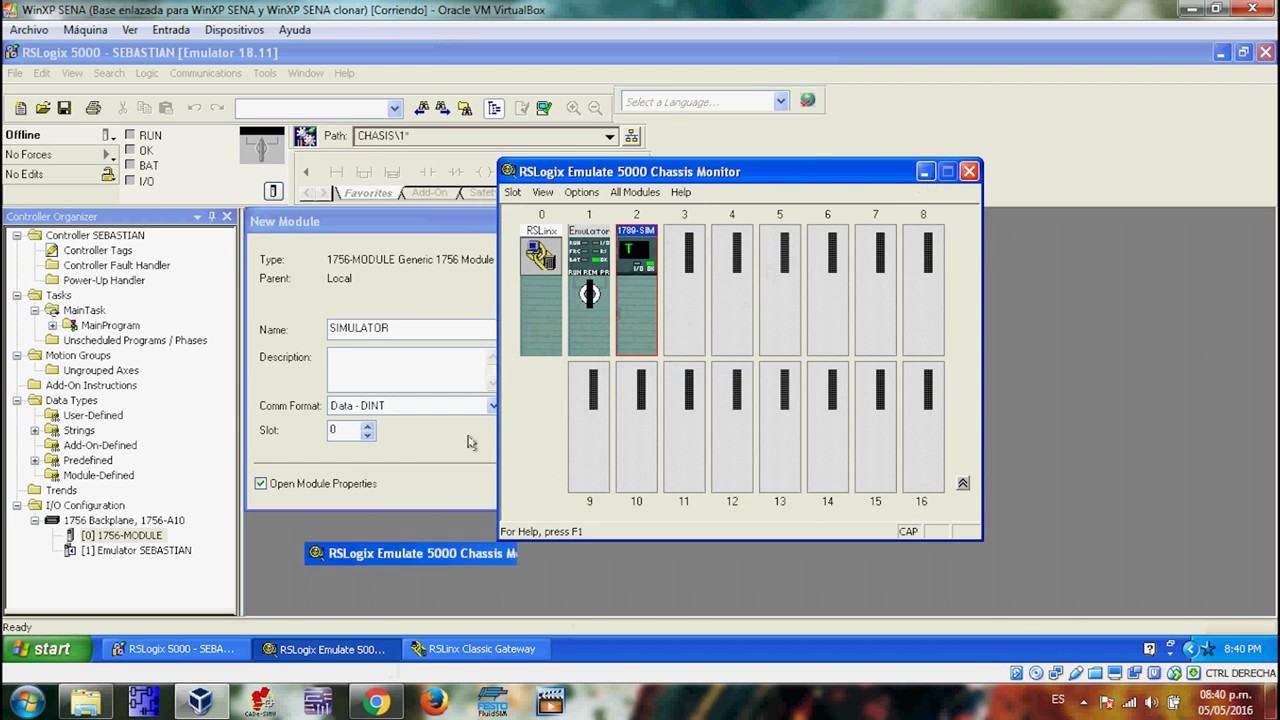Click the Find All binoculars icon

[x=465, y=108]
